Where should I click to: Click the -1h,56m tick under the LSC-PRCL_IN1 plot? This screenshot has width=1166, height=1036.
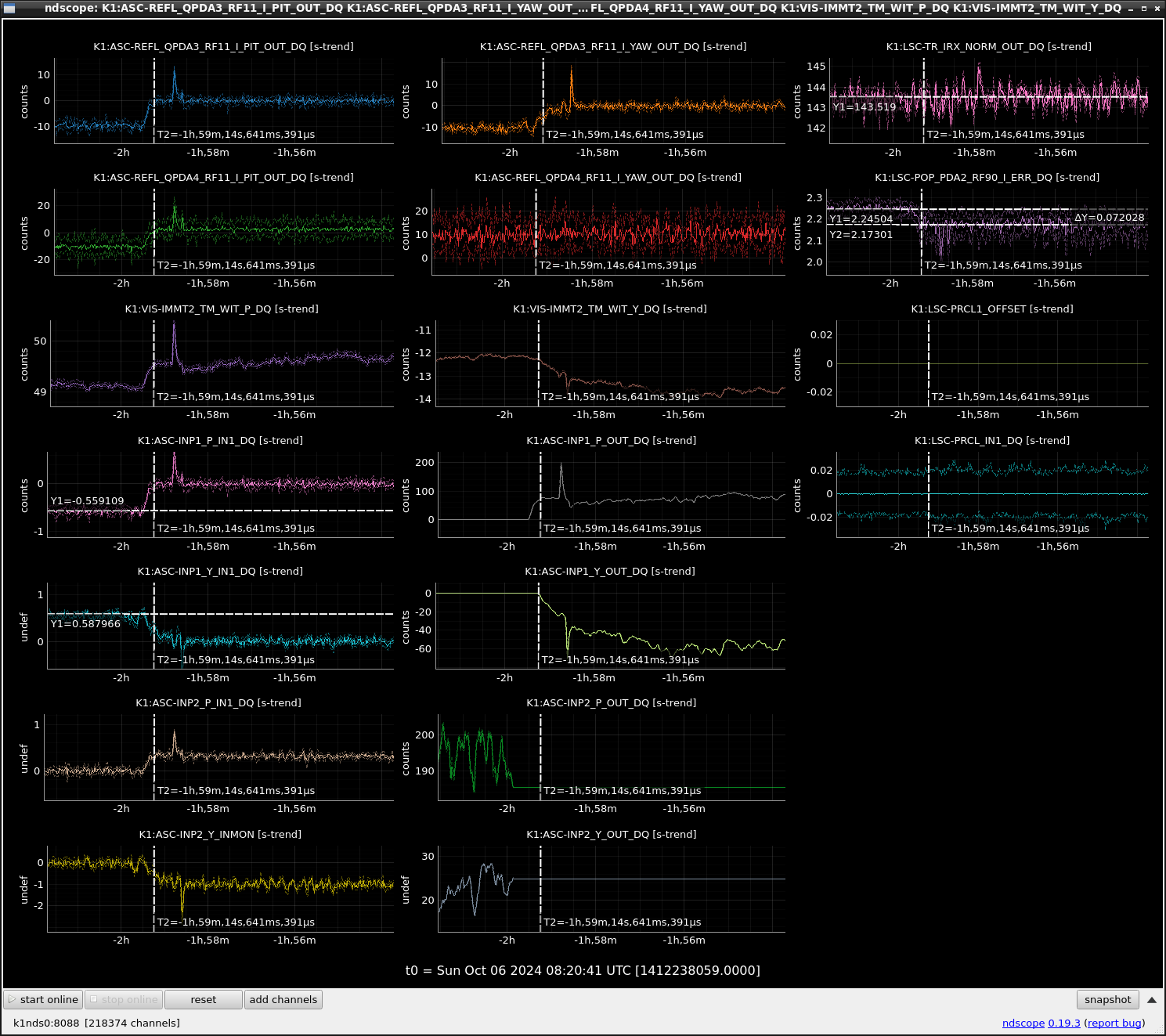coord(1058,547)
